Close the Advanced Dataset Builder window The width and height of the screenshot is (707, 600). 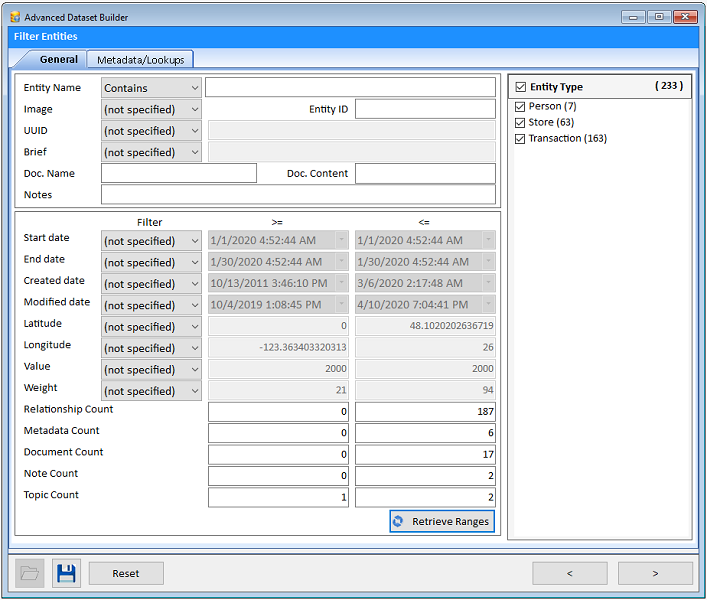[685, 17]
